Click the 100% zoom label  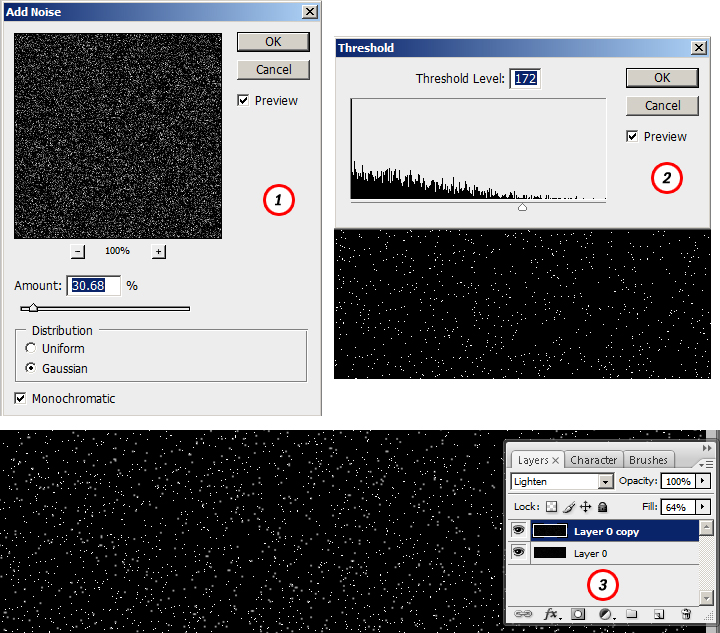(x=117, y=251)
